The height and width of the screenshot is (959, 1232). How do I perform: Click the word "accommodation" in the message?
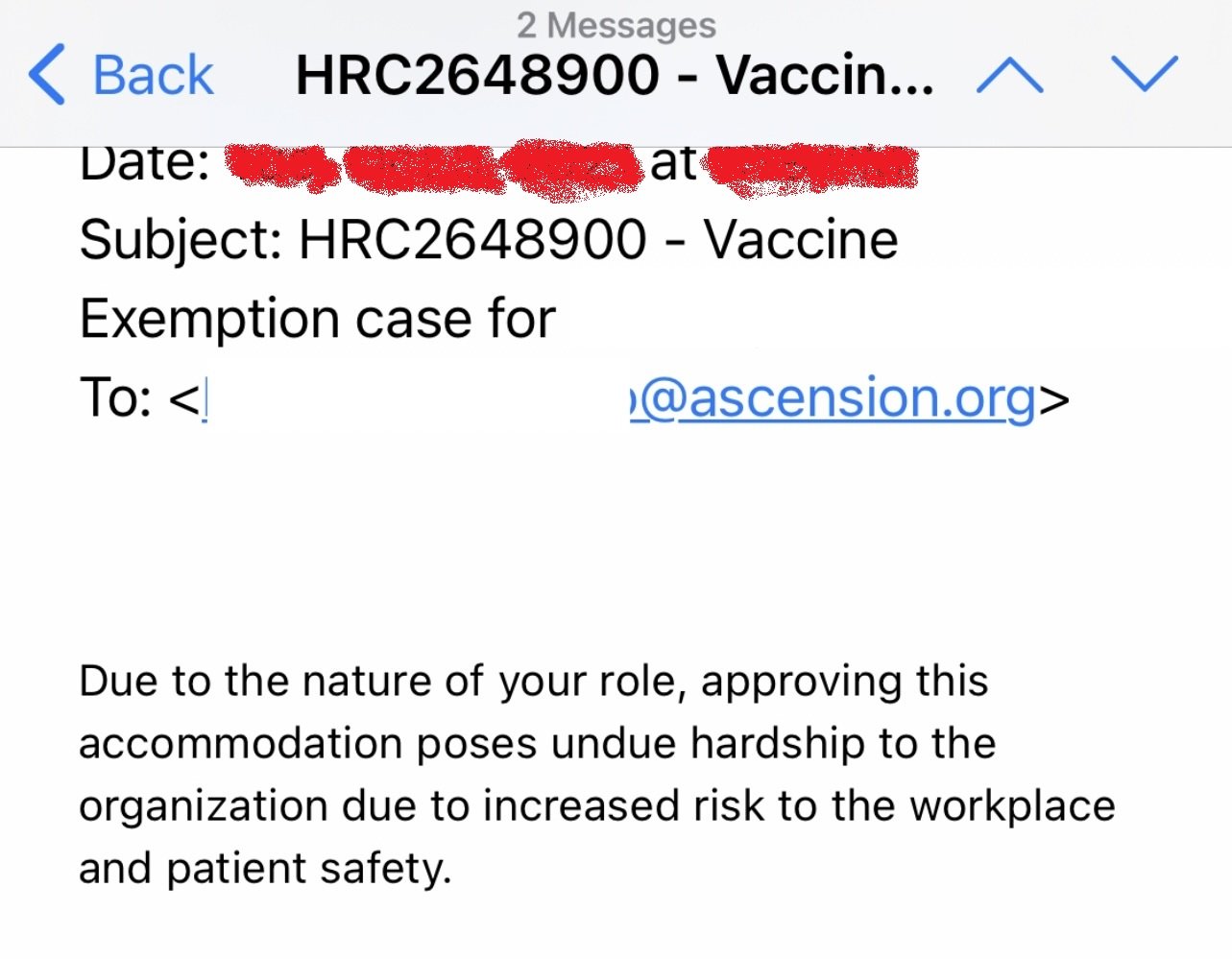[x=240, y=744]
